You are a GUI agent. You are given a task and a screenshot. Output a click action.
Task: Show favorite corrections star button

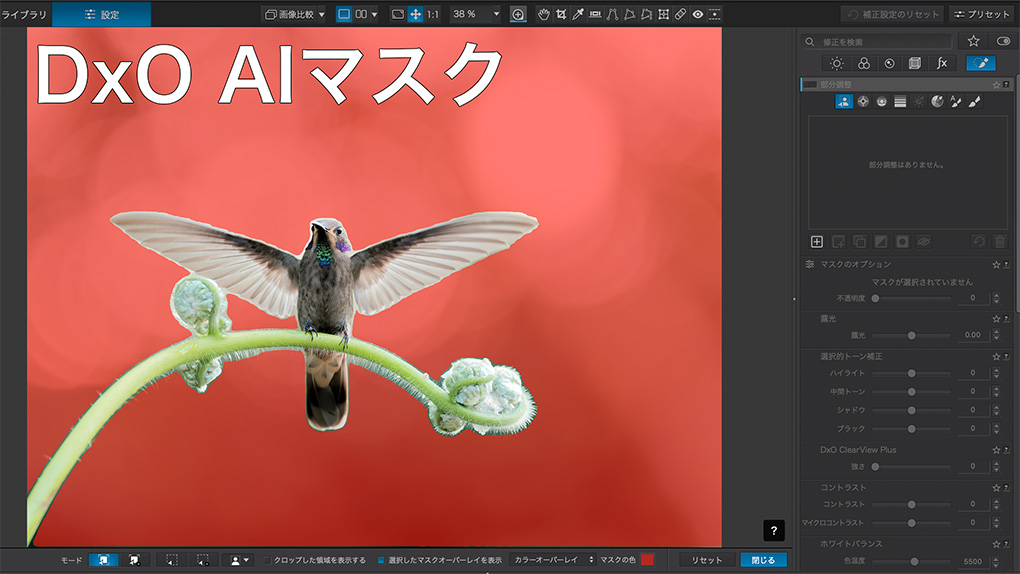coord(973,41)
